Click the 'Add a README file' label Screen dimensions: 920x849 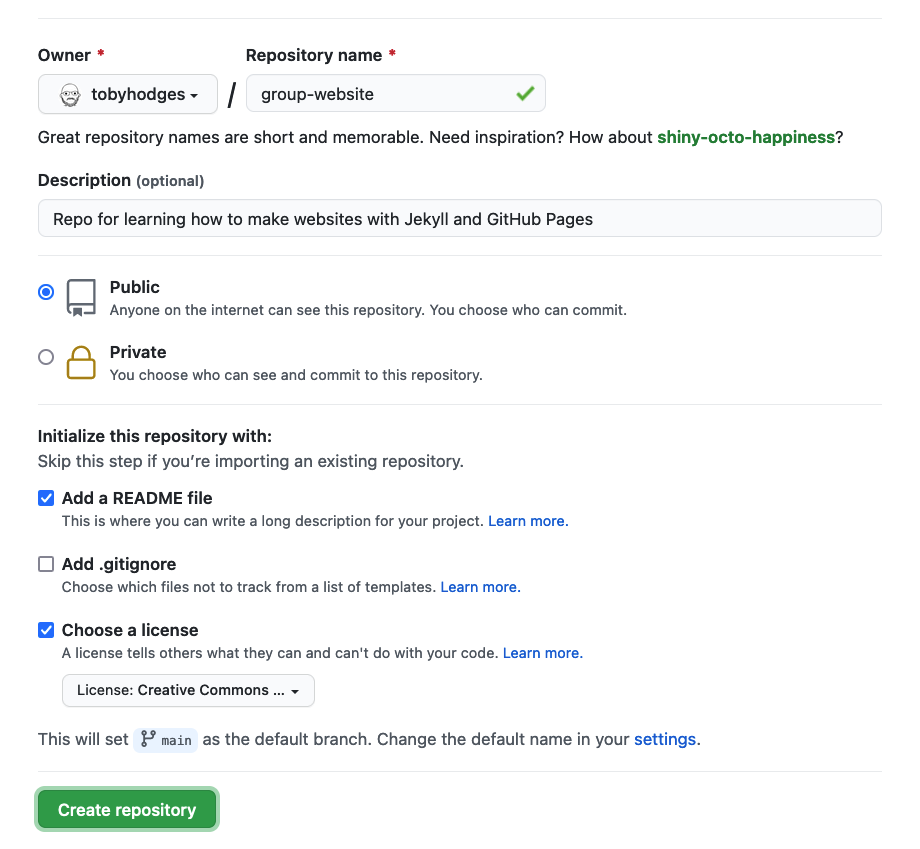point(137,498)
